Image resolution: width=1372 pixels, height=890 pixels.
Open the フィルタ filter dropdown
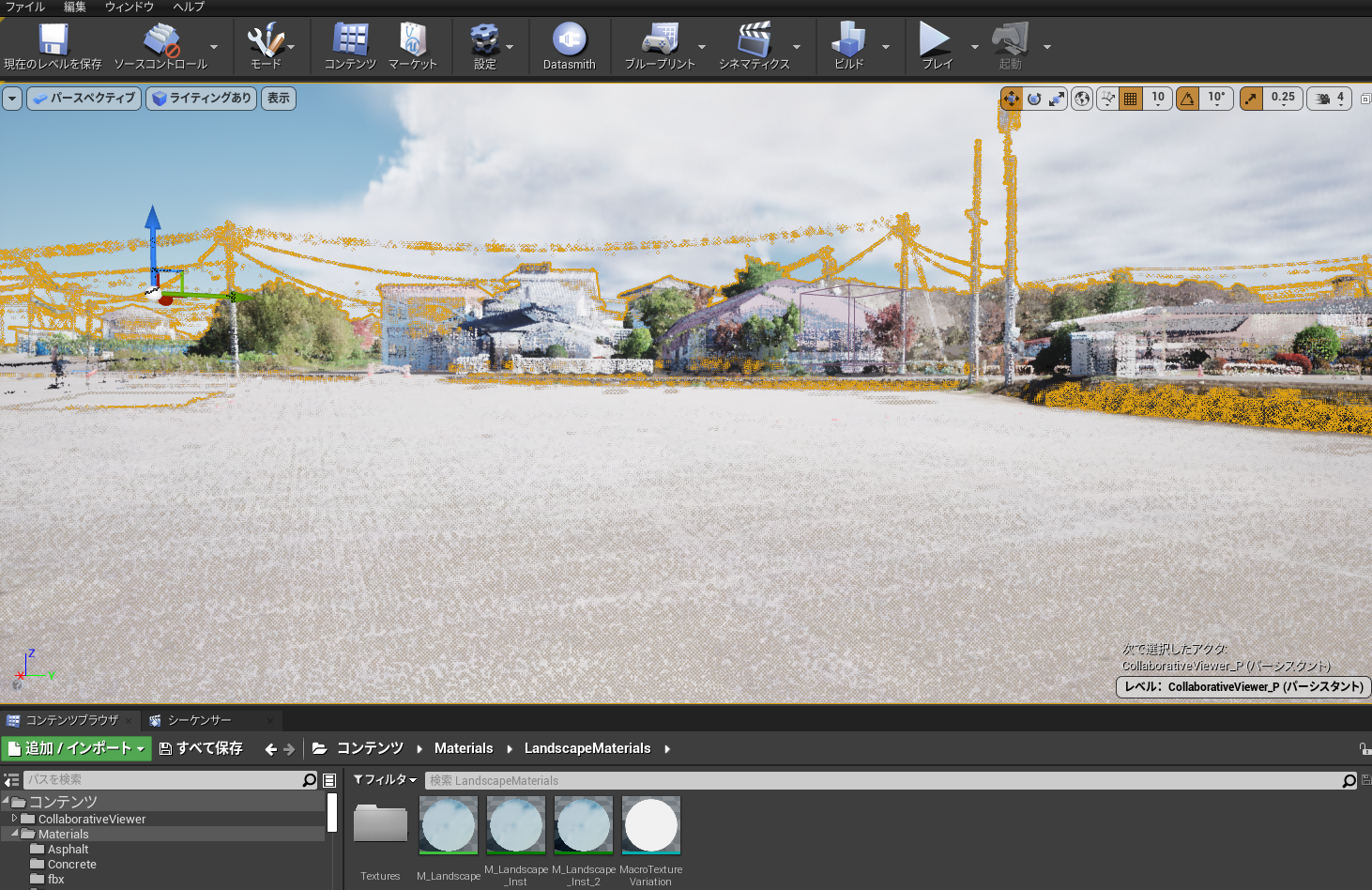pyautogui.click(x=385, y=780)
